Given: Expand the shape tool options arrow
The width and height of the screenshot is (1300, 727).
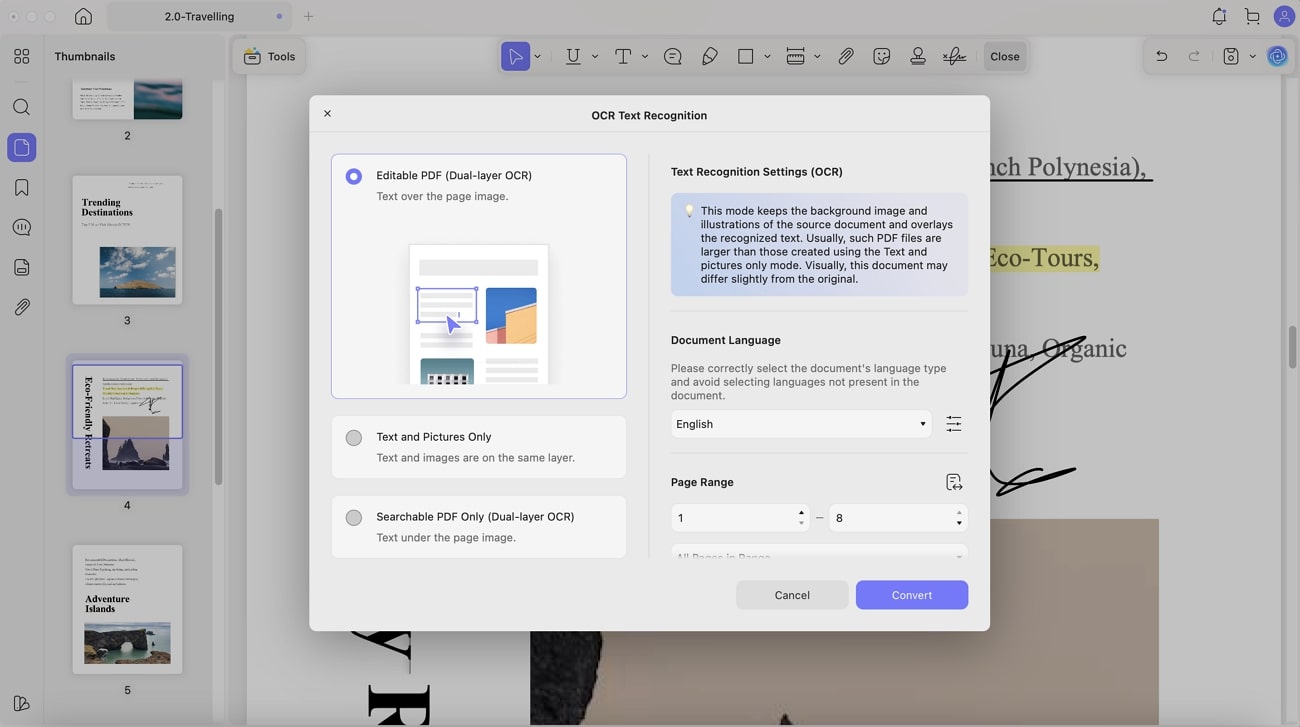Looking at the screenshot, I should (x=767, y=57).
